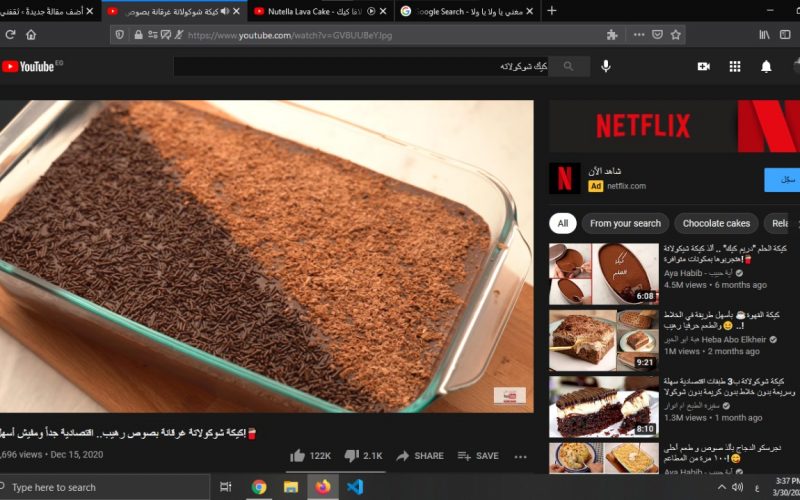
Task: Click the 1.3M views video title
Action: point(730,386)
